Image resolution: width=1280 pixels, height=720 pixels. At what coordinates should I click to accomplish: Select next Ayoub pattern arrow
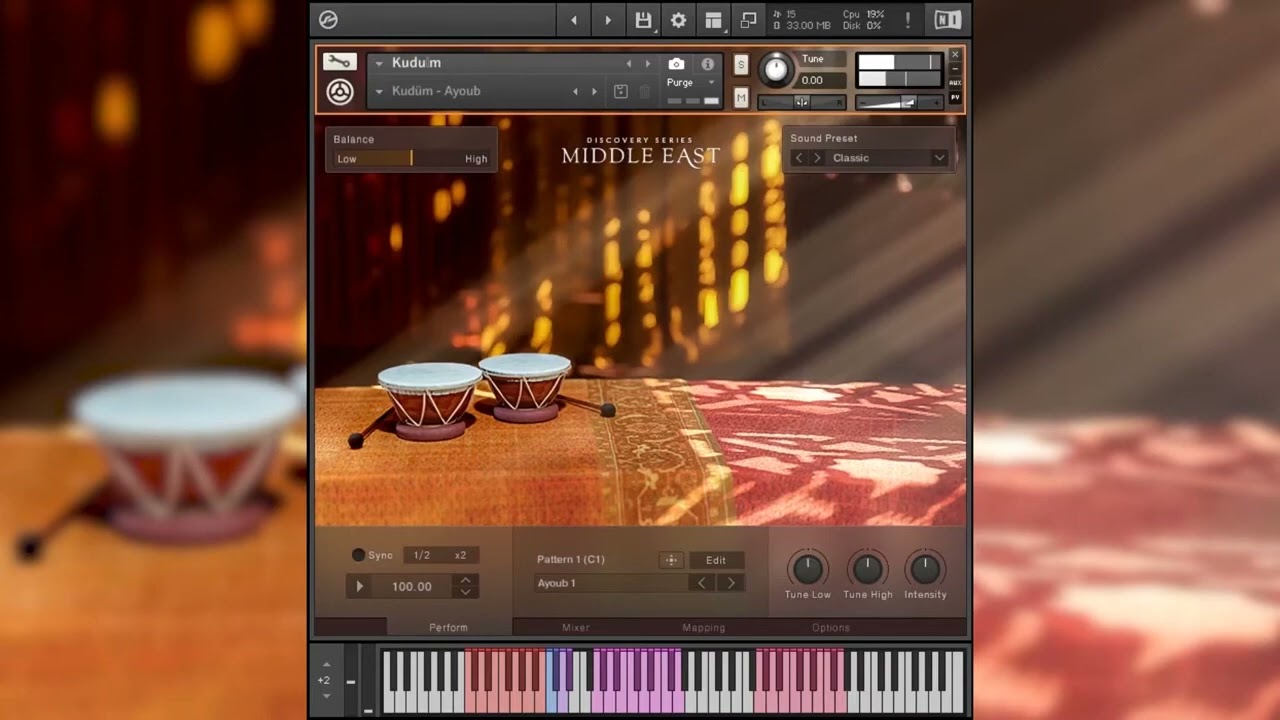pyautogui.click(x=731, y=583)
